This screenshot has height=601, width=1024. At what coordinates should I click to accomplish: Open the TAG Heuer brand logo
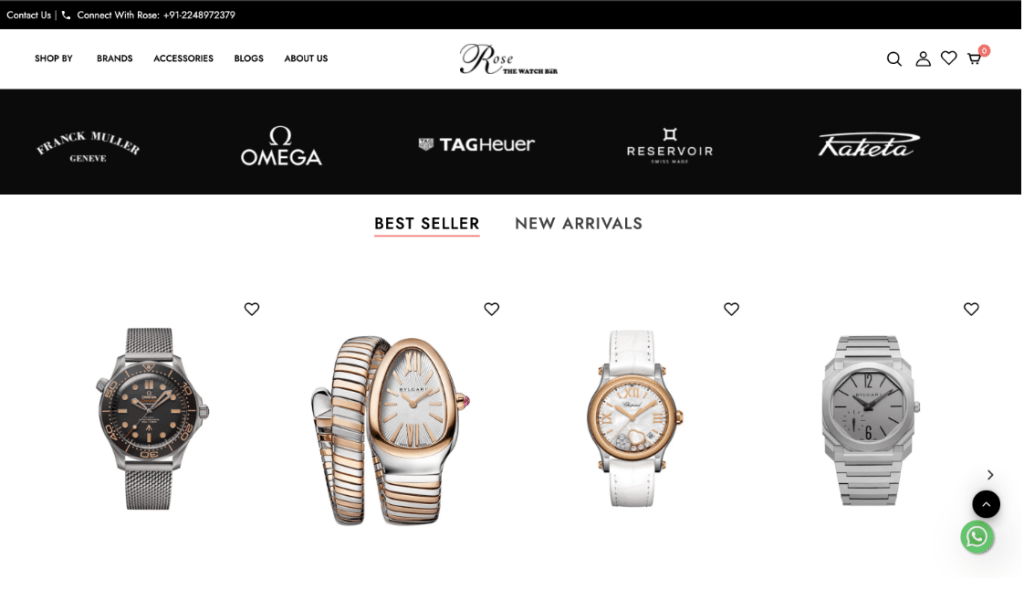click(477, 144)
